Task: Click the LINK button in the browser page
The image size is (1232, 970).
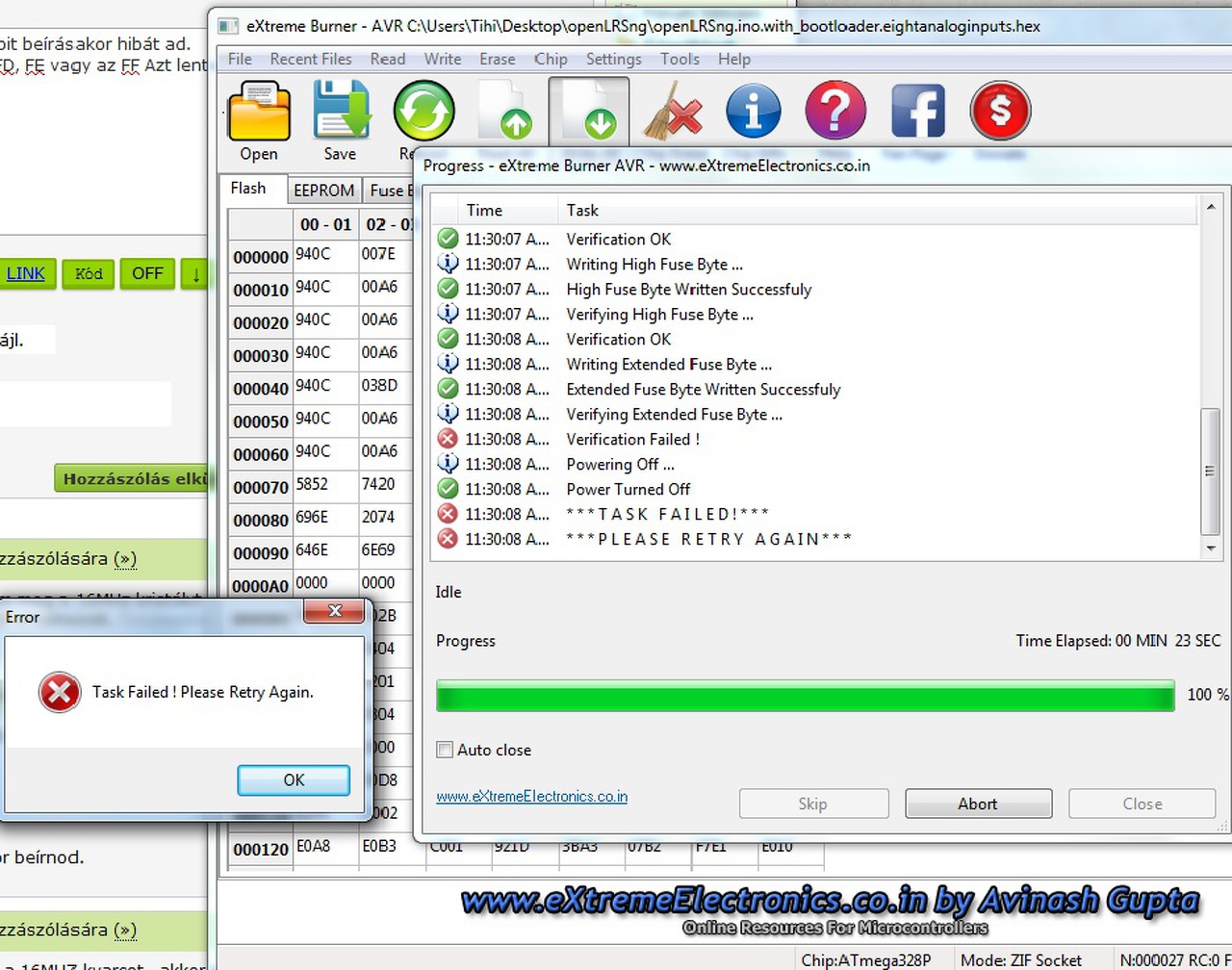Action: 26,274
